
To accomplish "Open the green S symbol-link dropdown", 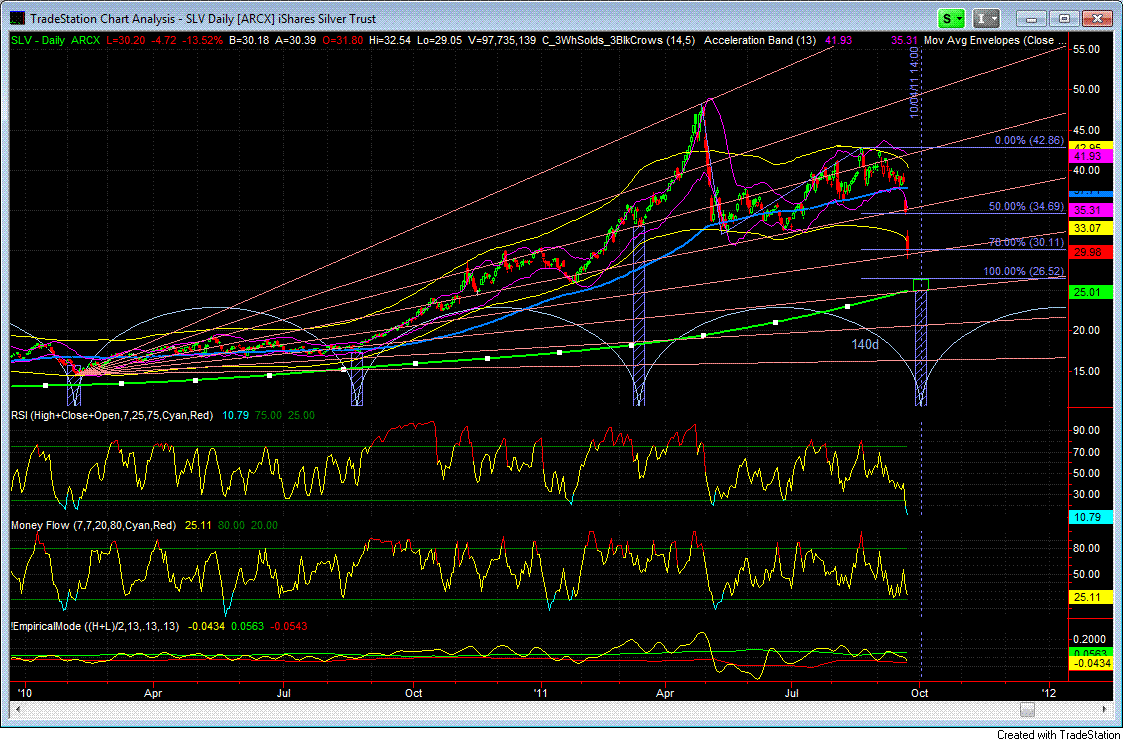I will [952, 19].
